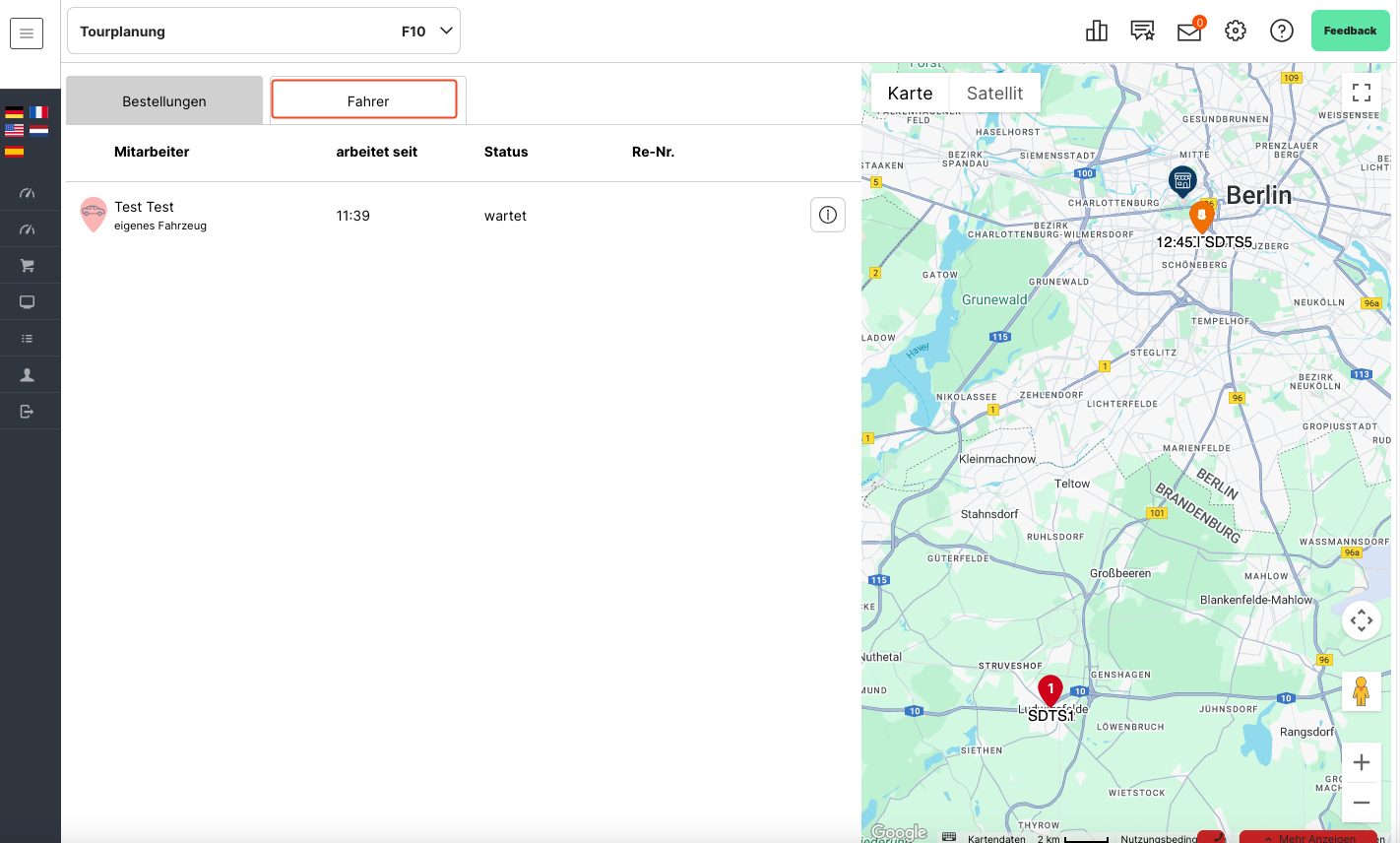Viewport: 1400px width, 843px height.
Task: Switch language to German flag
Action: tap(14, 112)
